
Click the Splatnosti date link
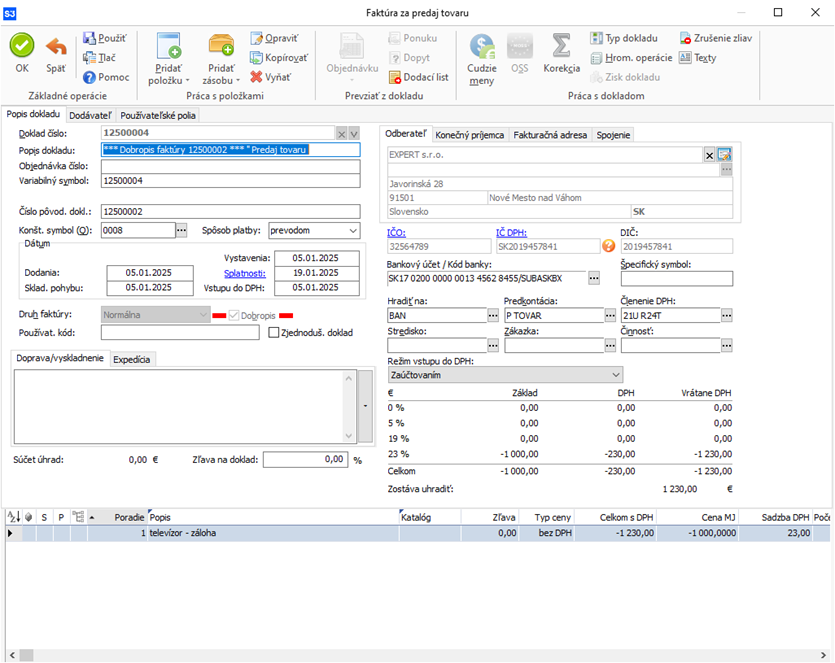[x=244, y=272]
